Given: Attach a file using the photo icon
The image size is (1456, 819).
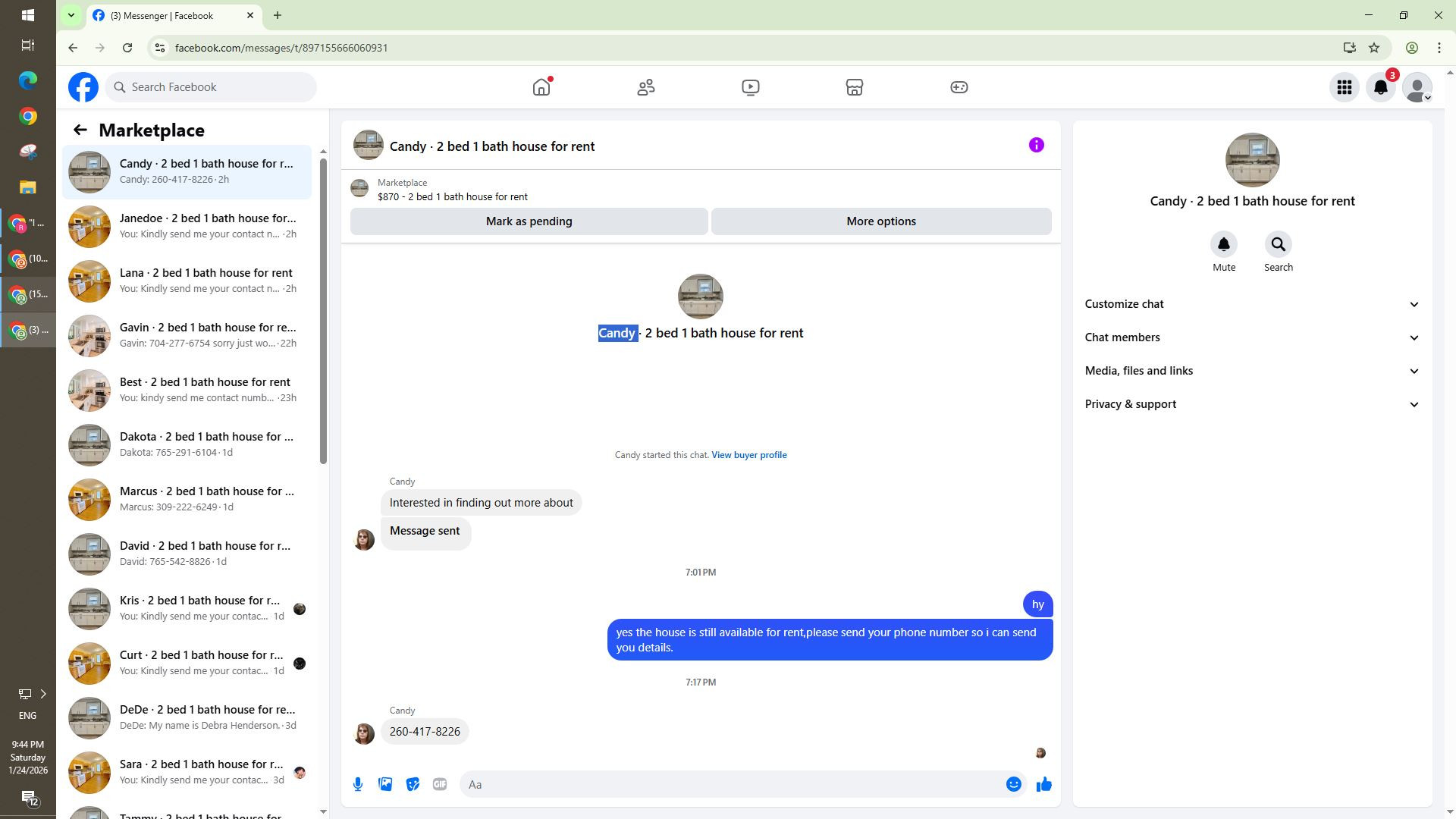Looking at the screenshot, I should tap(385, 785).
